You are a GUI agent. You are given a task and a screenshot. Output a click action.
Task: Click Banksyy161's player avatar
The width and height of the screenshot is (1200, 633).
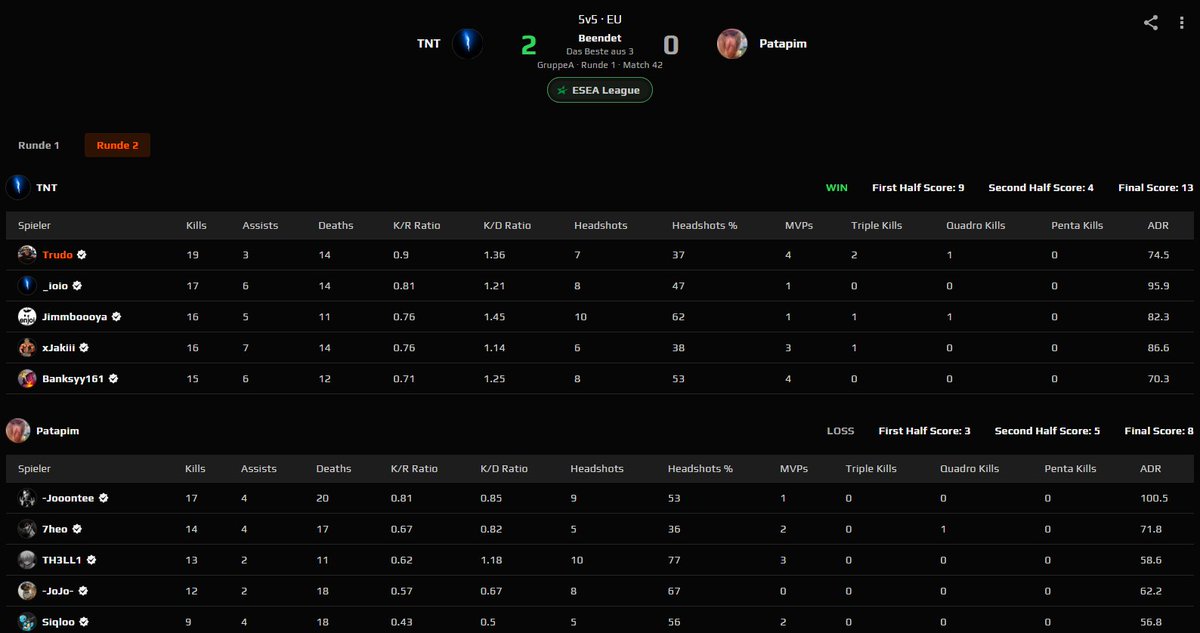pyautogui.click(x=27, y=379)
